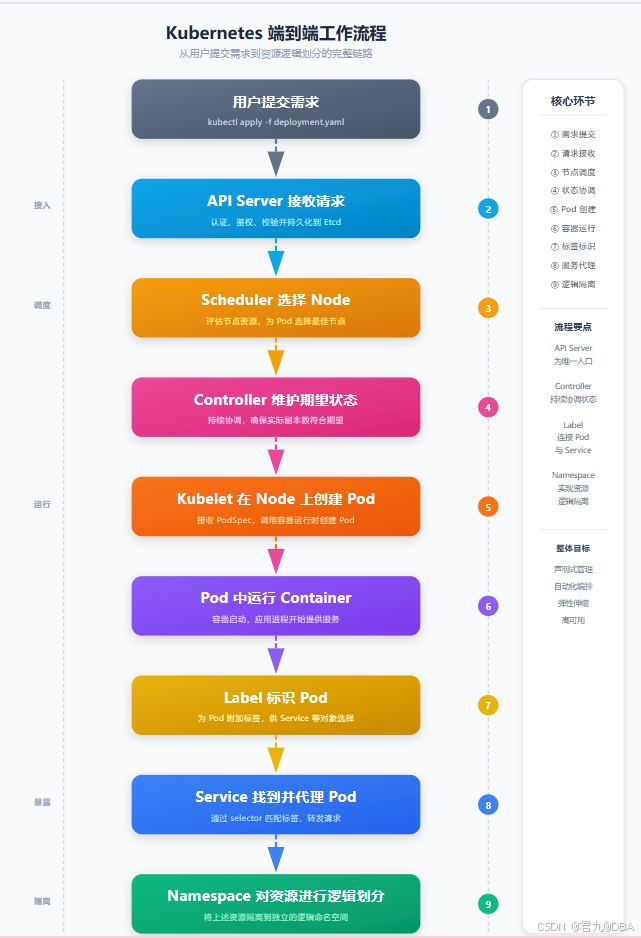641x938 pixels.
Task: Select the Service 找到并代理 Pod block
Action: click(276, 805)
